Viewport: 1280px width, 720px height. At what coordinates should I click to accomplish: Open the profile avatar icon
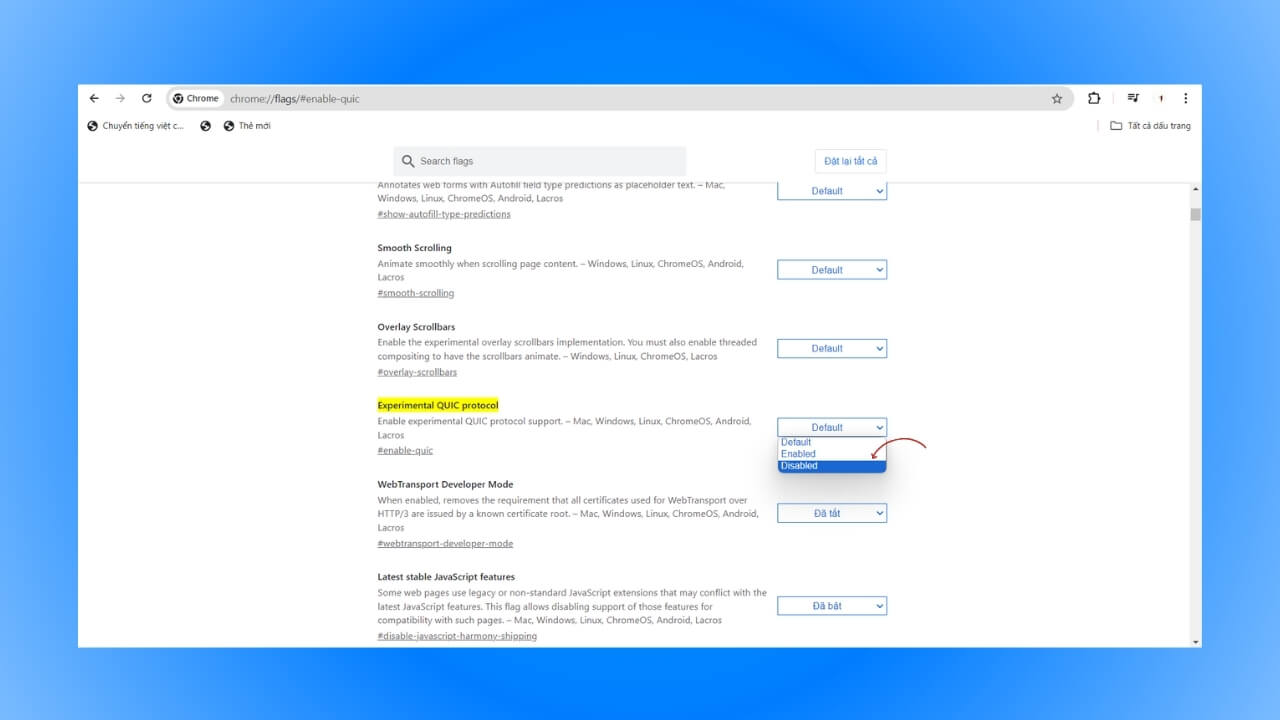click(x=1160, y=98)
